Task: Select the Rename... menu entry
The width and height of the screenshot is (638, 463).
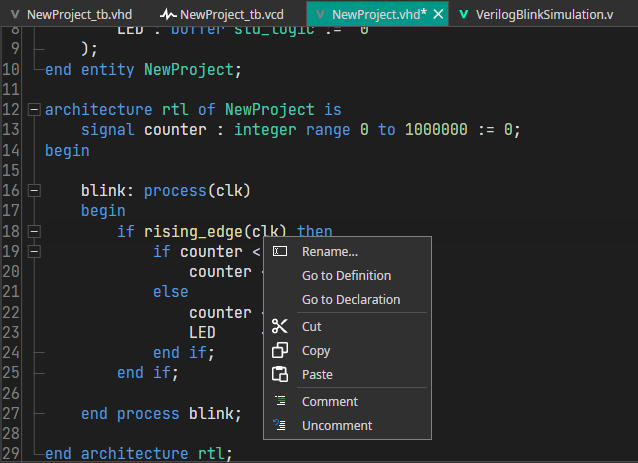Action: point(329,252)
